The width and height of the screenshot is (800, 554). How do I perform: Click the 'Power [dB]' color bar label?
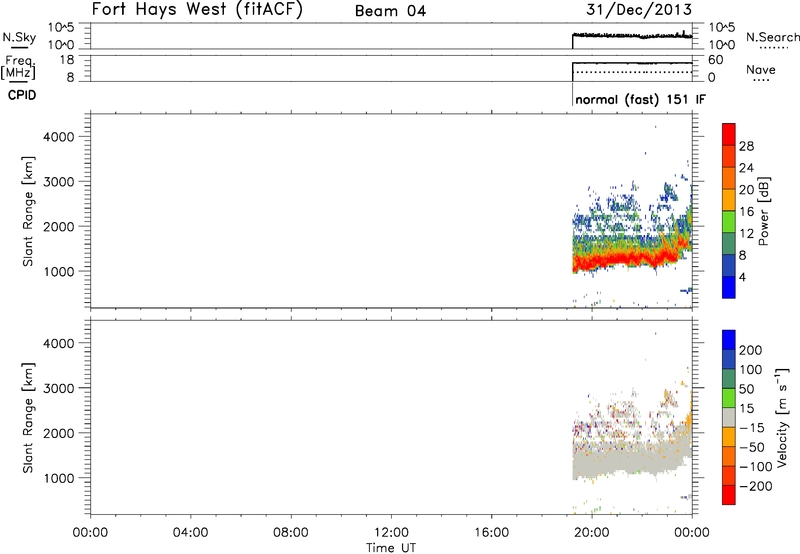coord(763,211)
